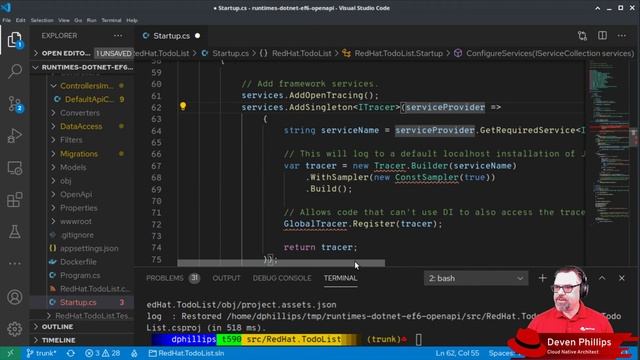Open appsettings.json file
640x360 pixels.
point(89,248)
